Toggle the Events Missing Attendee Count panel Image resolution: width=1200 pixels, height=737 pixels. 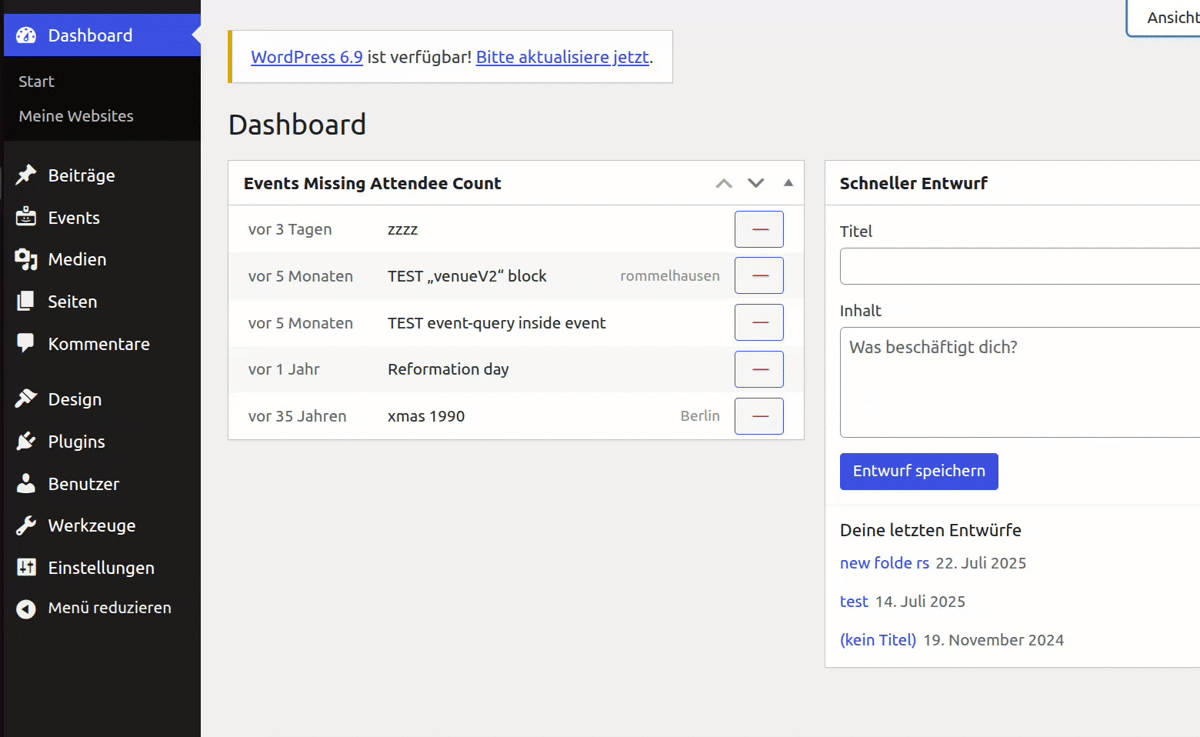click(x=788, y=183)
